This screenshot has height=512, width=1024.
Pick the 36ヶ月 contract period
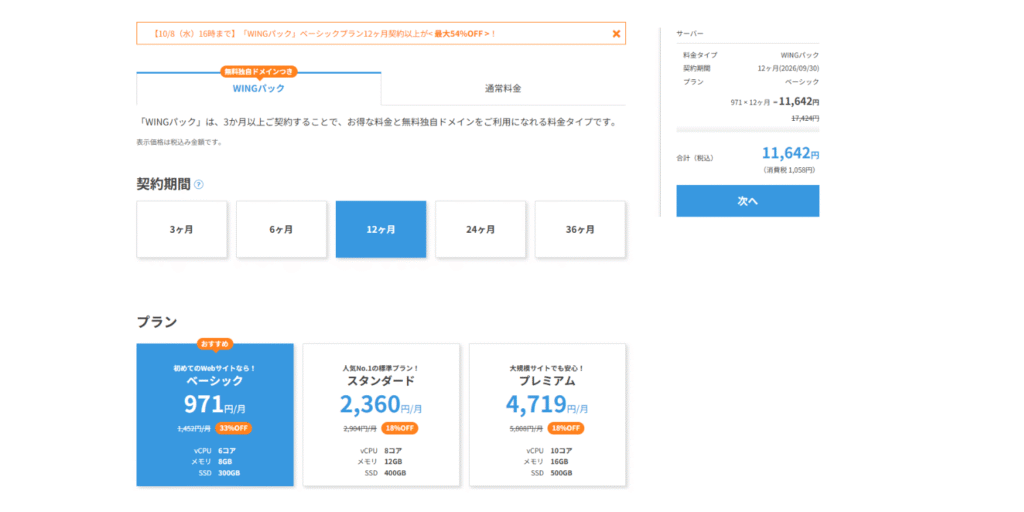point(580,229)
